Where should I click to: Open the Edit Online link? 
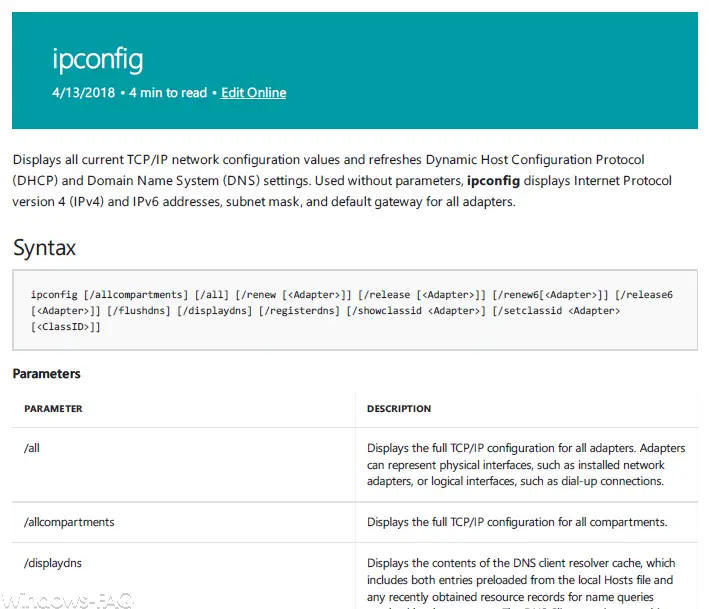point(253,93)
